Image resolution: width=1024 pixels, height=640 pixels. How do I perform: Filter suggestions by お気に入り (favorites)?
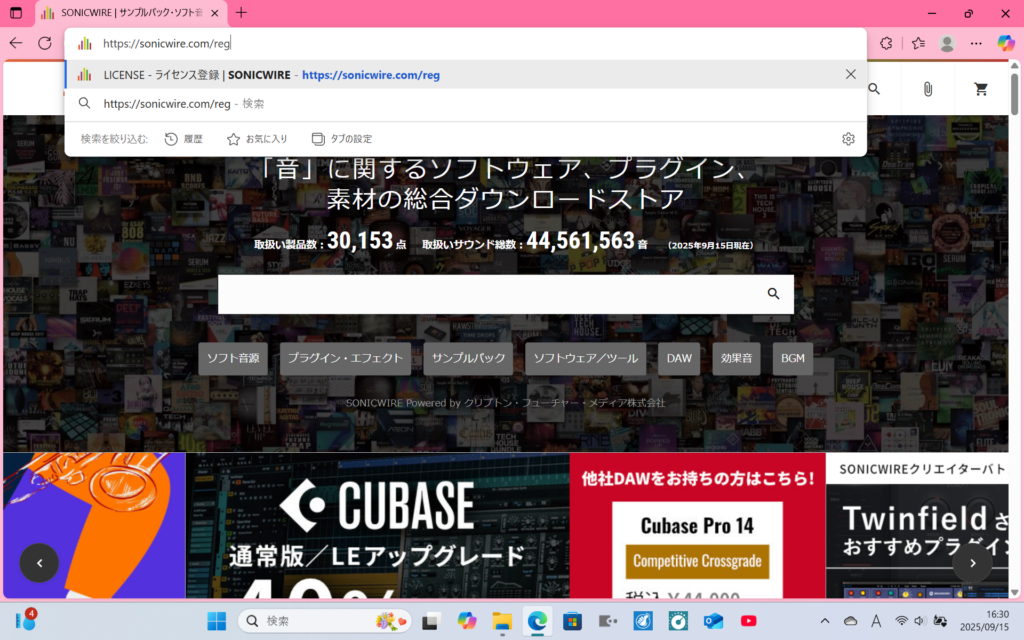[x=257, y=139]
